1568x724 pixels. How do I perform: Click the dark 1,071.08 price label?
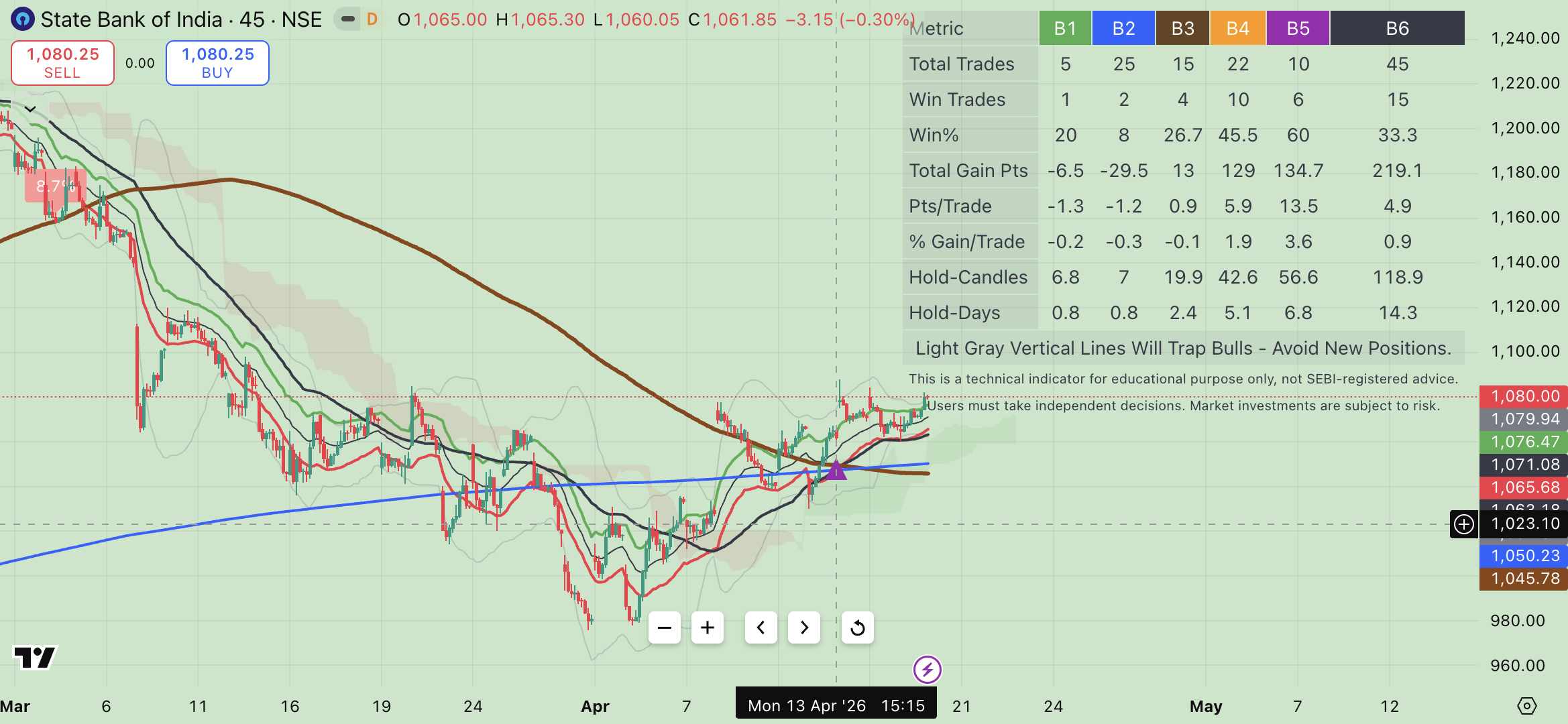tap(1524, 465)
